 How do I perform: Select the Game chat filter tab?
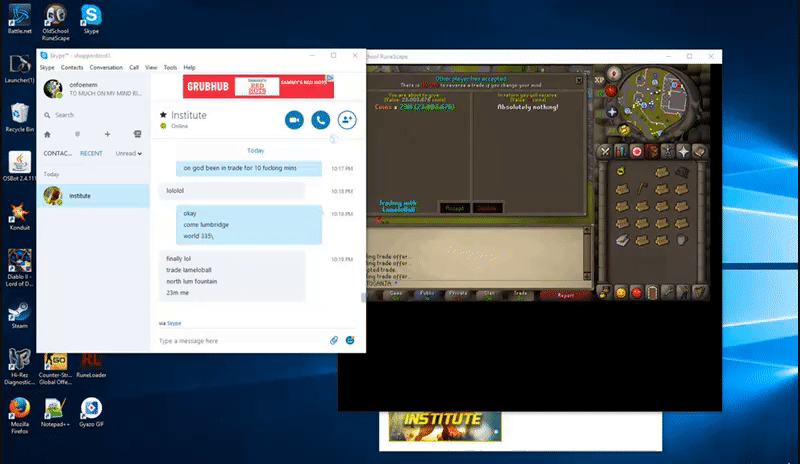click(396, 295)
